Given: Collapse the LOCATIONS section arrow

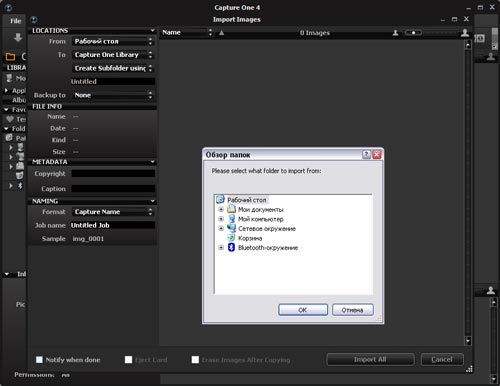Looking at the screenshot, I should 152,31.
